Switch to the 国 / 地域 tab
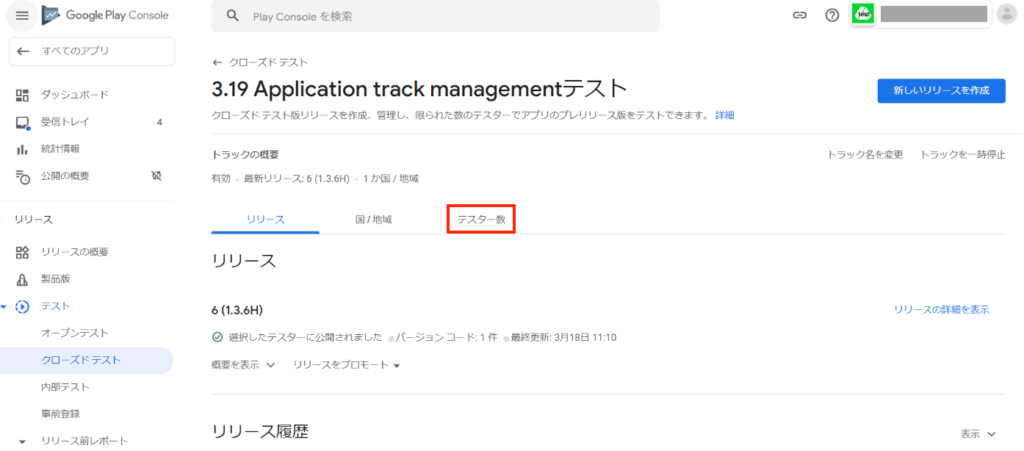 tap(373, 219)
